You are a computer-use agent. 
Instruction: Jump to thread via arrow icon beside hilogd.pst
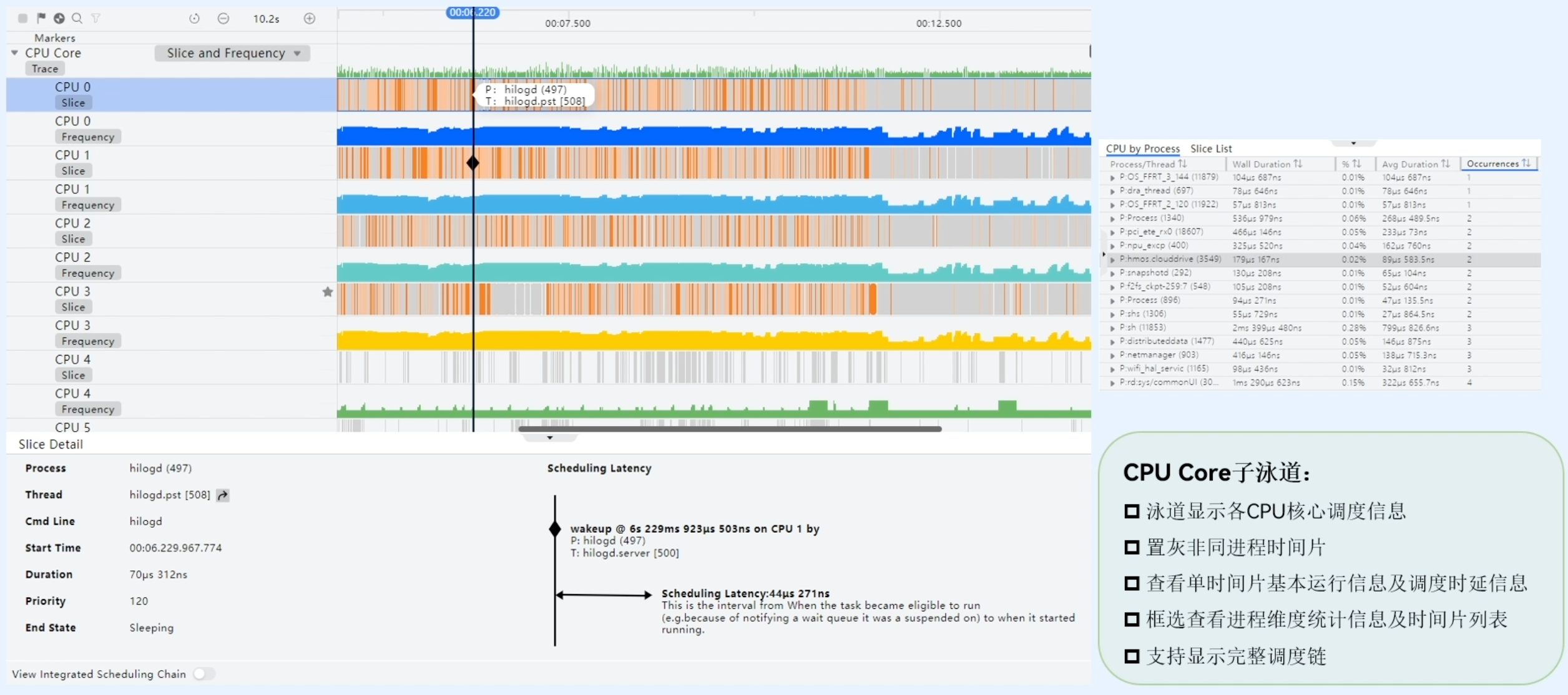(223, 495)
